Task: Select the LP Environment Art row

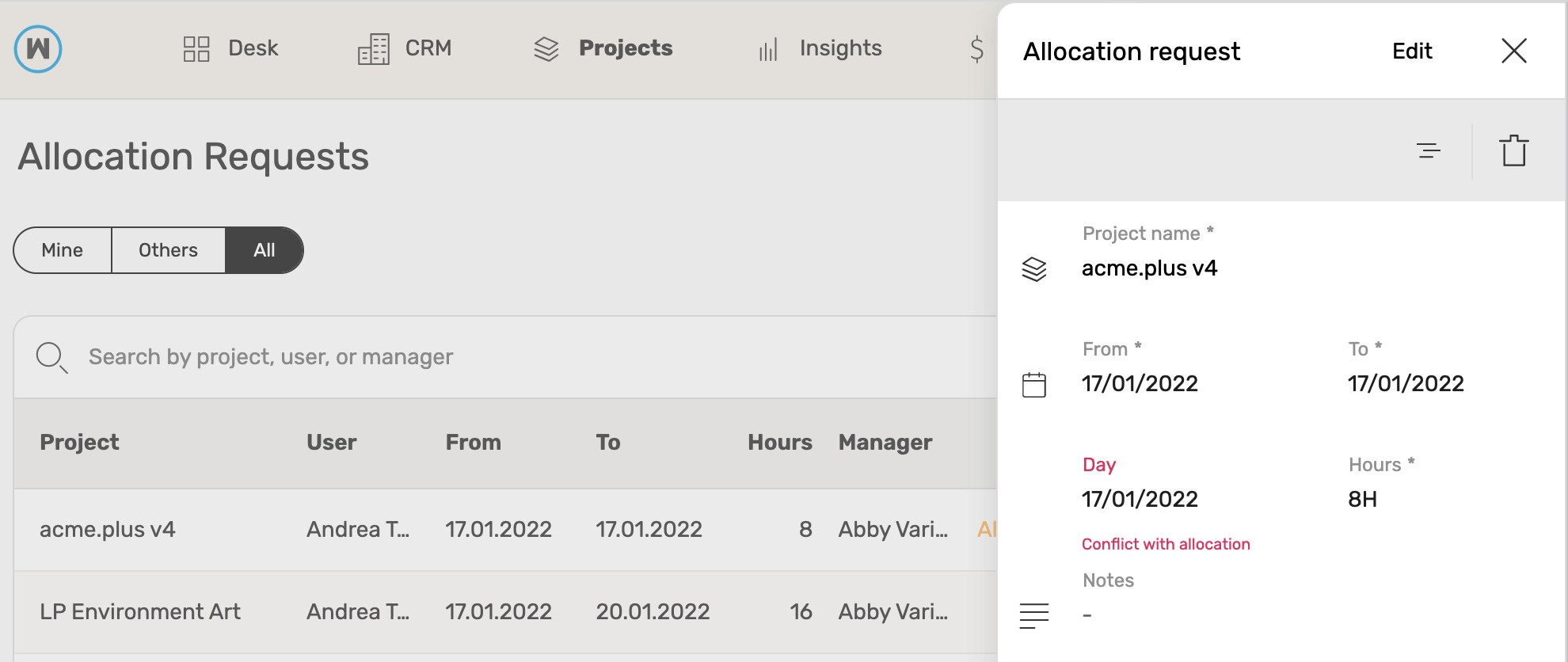Action: 505,612
